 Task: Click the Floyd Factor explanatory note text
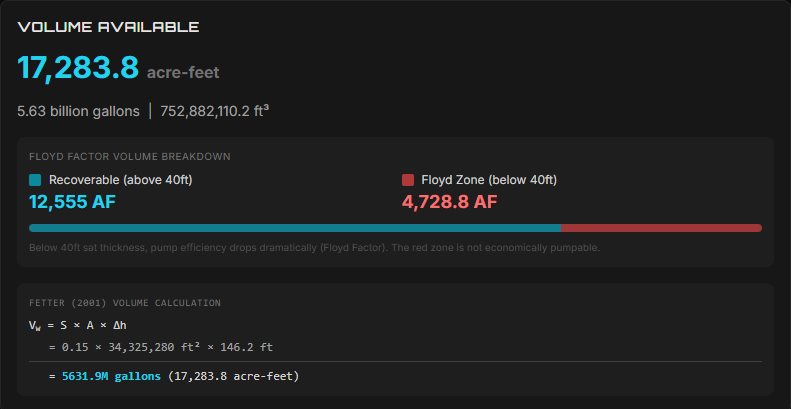[314, 247]
